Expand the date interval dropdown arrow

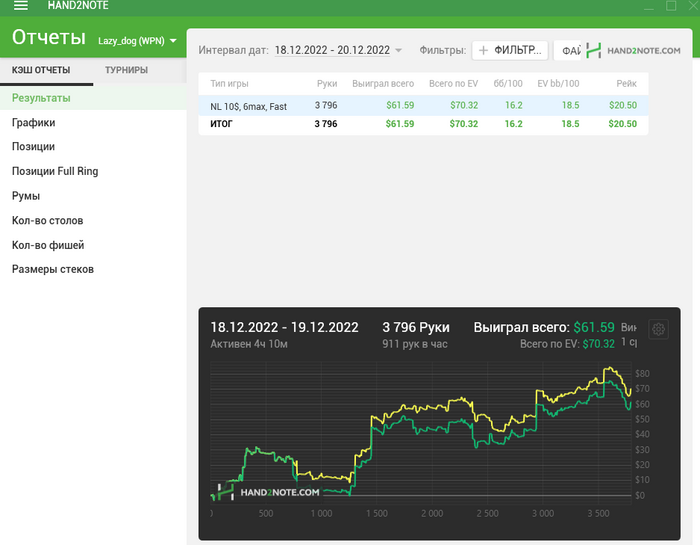[398, 50]
